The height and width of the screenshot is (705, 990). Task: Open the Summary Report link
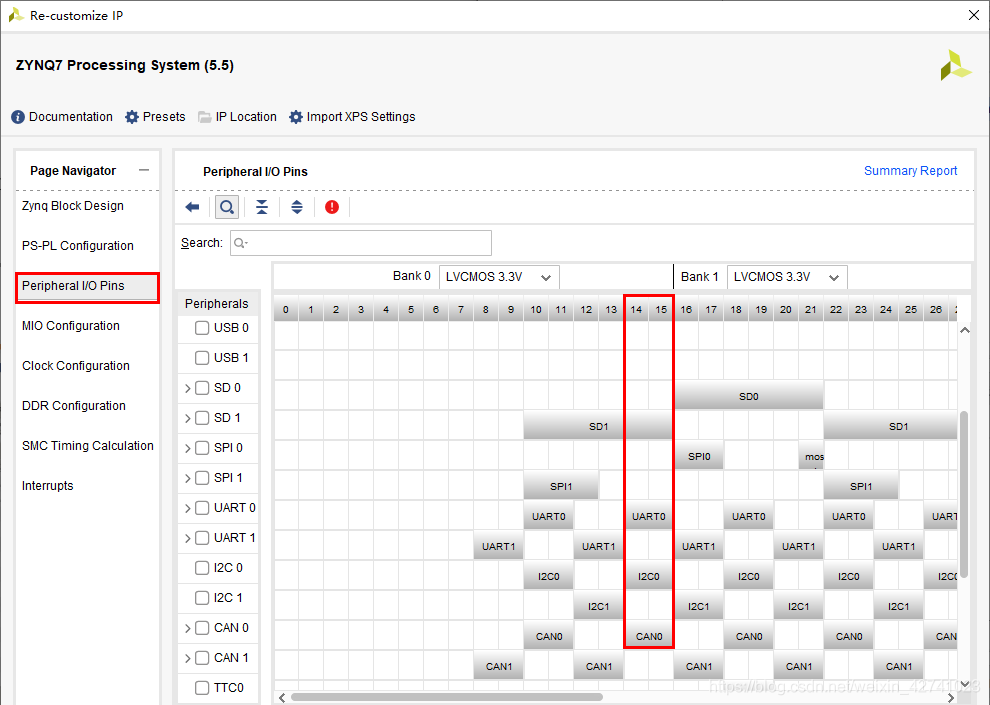click(910, 170)
